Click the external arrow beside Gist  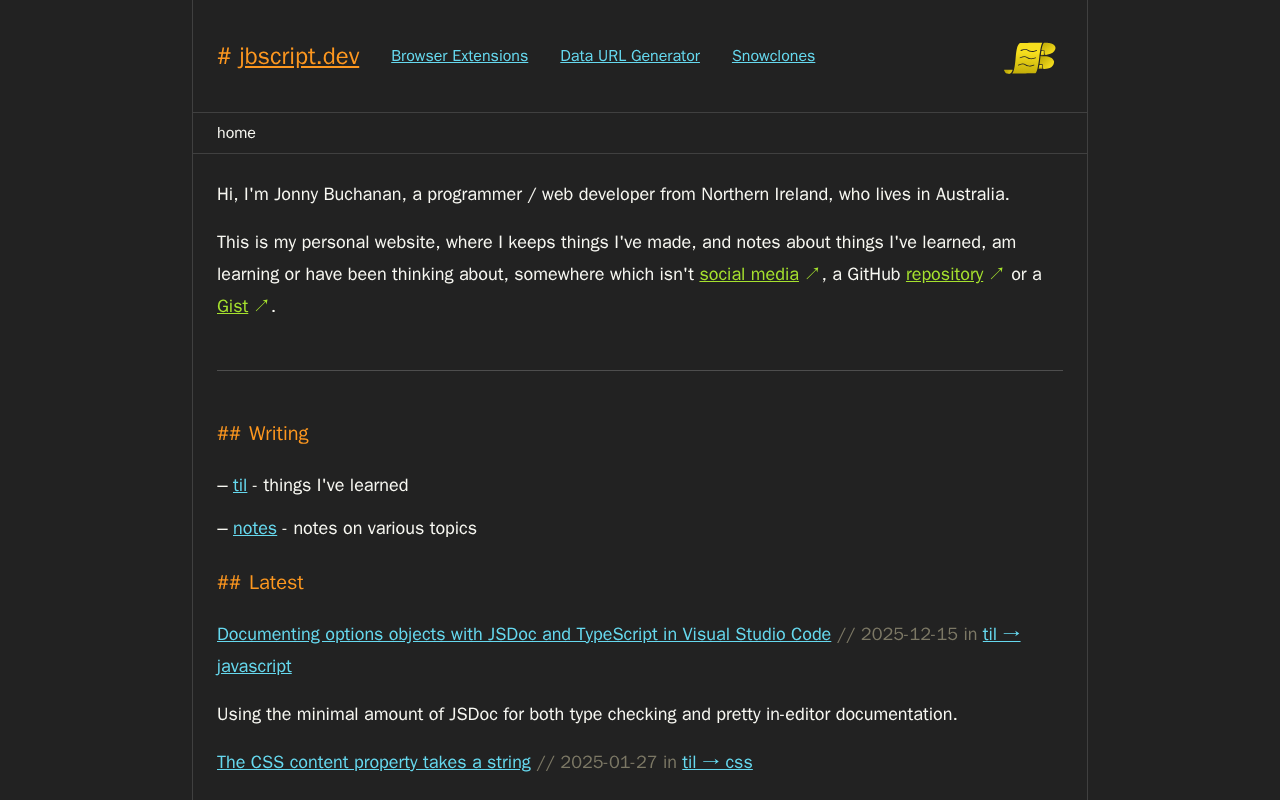pyautogui.click(x=261, y=306)
